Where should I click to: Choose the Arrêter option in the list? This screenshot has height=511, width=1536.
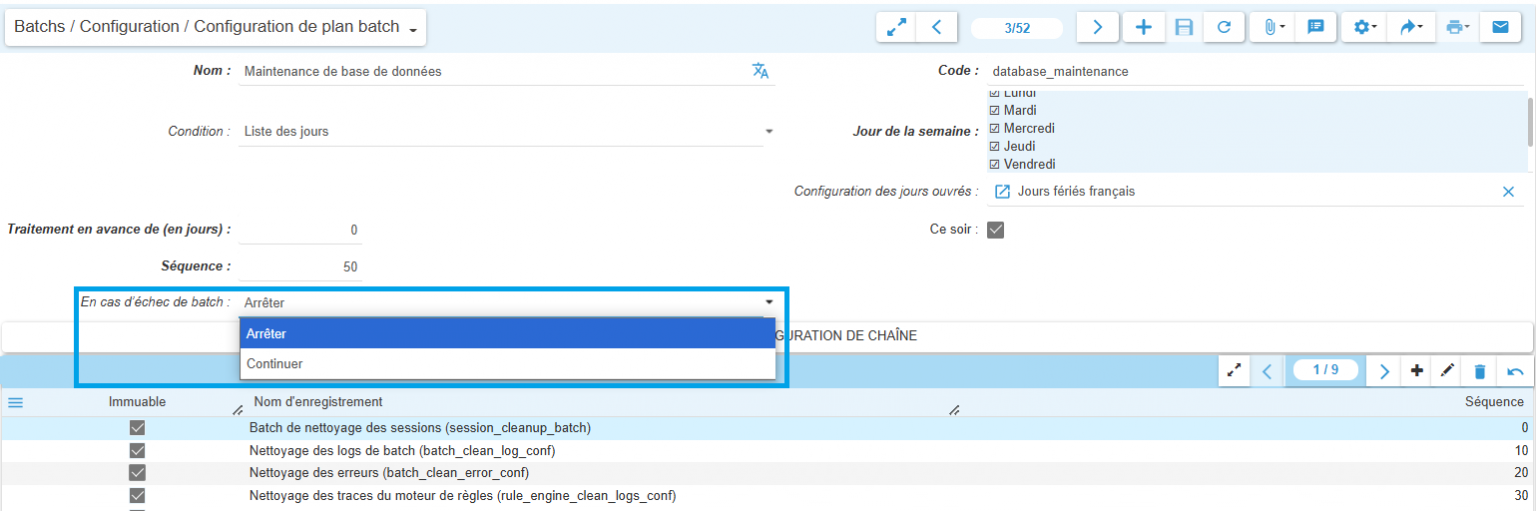pyautogui.click(x=507, y=334)
